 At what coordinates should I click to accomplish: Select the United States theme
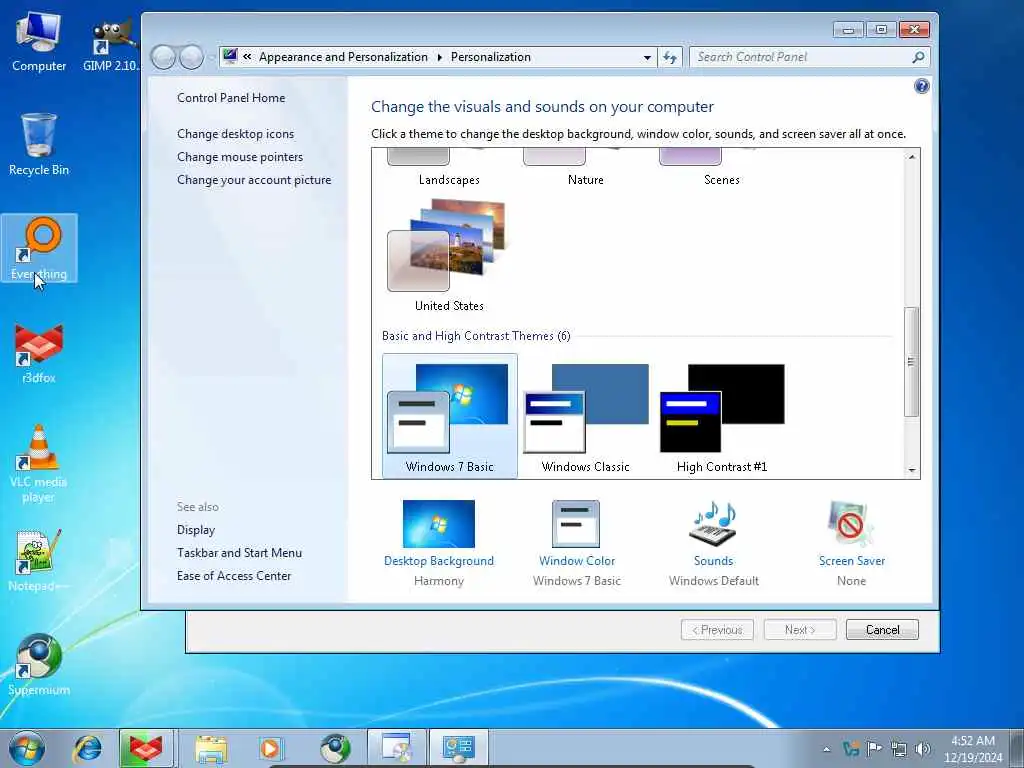point(449,256)
